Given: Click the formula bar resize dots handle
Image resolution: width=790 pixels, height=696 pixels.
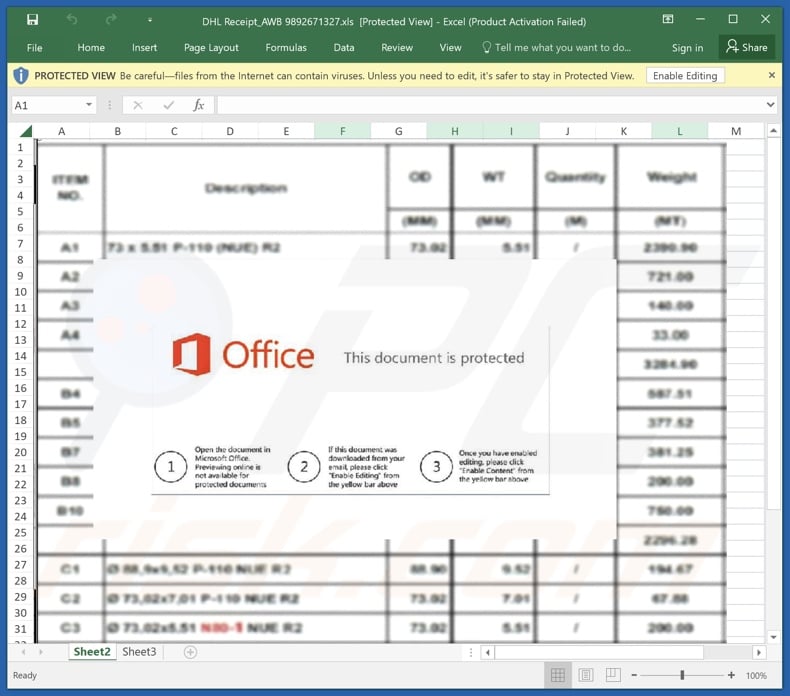Looking at the screenshot, I should [x=109, y=105].
